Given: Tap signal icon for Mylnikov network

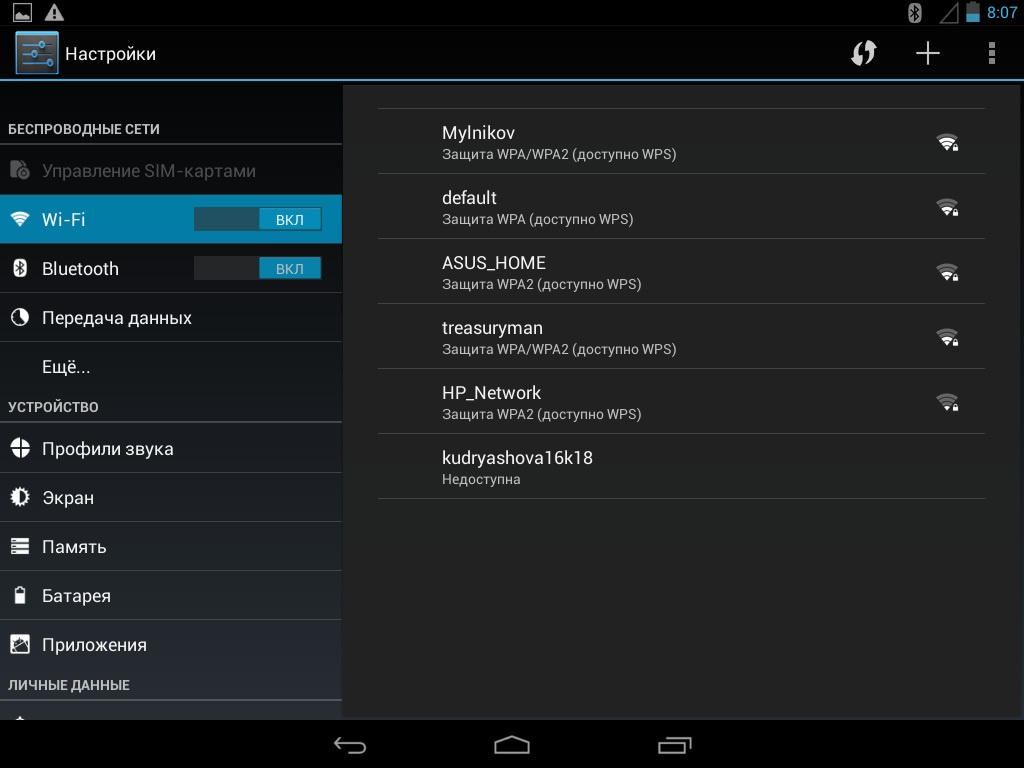Looking at the screenshot, I should [946, 142].
